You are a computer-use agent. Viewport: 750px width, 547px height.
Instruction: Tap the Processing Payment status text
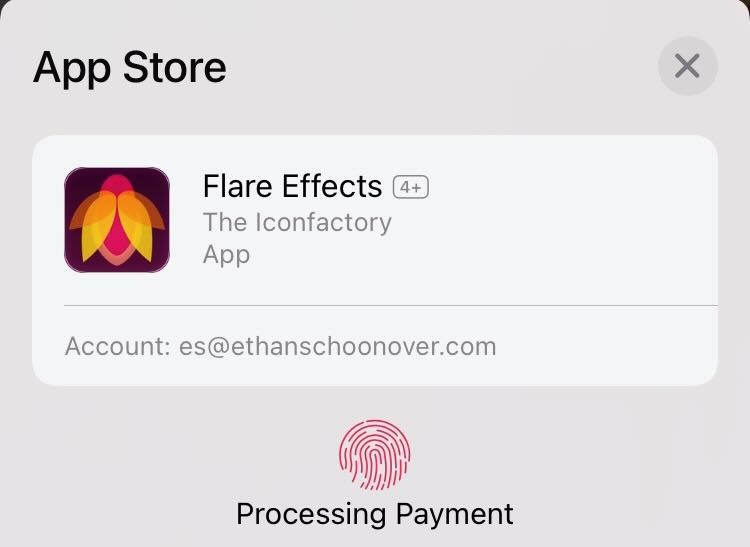click(x=375, y=515)
